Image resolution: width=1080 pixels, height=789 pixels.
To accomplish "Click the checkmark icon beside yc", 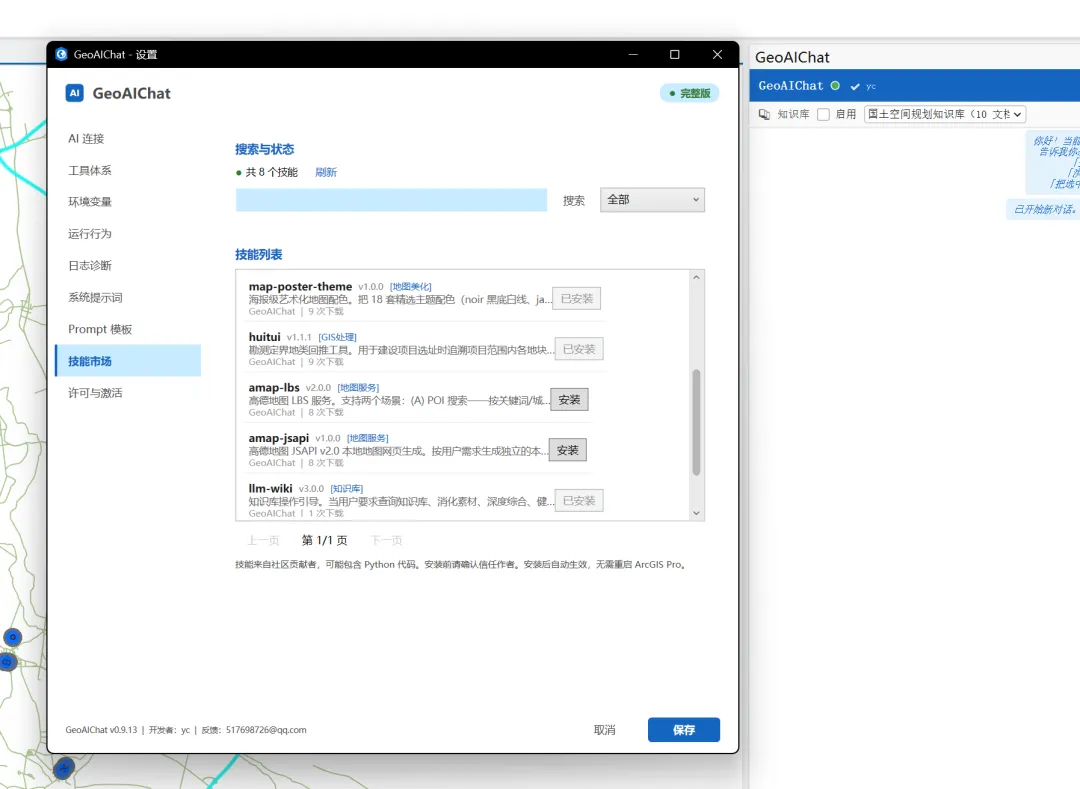I will [855, 87].
